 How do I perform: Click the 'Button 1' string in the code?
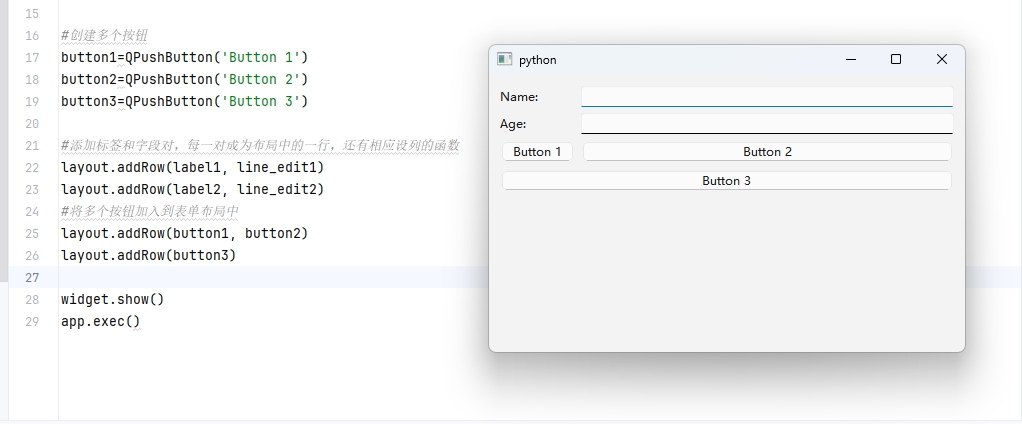click(x=262, y=57)
